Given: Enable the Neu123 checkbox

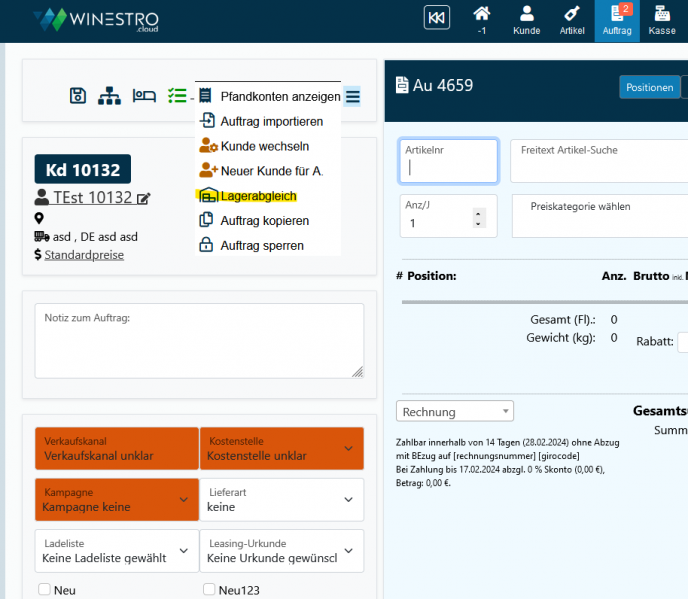Looking at the screenshot, I should (x=209, y=590).
